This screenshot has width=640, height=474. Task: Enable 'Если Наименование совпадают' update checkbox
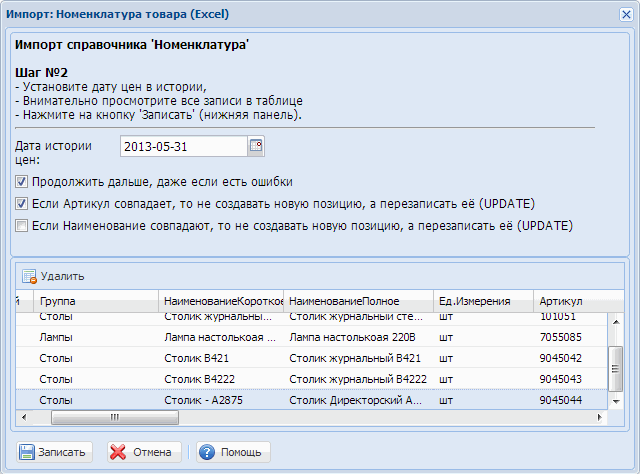pos(22,226)
